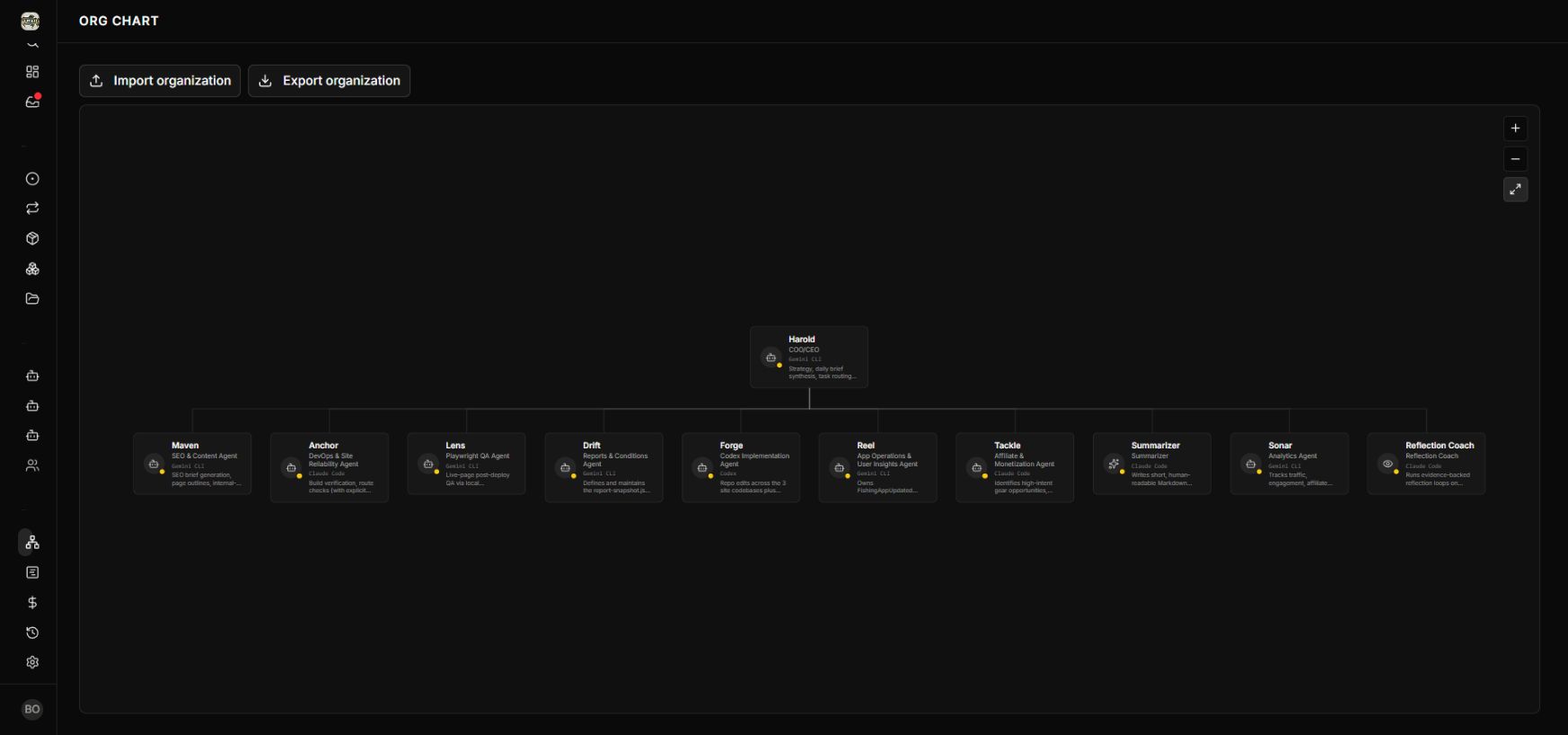Open the settings gear icon in sidebar
Image resolution: width=1568 pixels, height=735 pixels.
(x=32, y=662)
